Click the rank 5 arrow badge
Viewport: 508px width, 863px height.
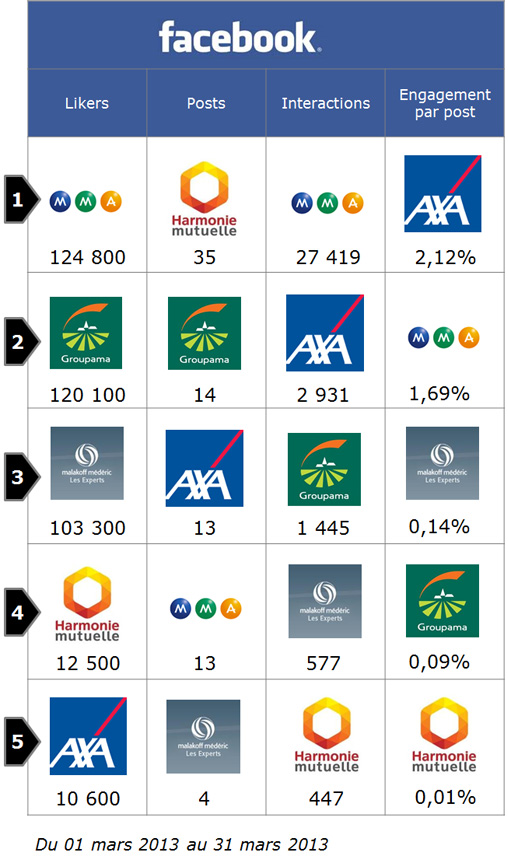[22, 741]
